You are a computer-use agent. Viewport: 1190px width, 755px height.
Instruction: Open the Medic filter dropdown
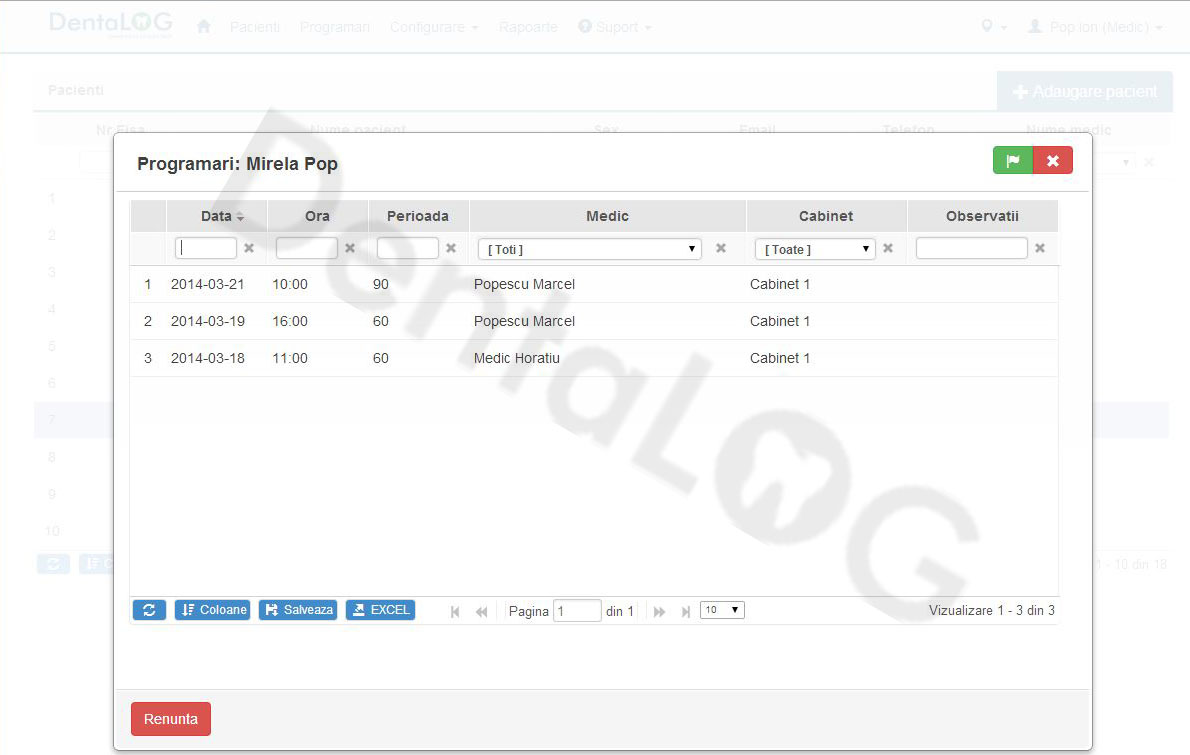[x=589, y=249]
